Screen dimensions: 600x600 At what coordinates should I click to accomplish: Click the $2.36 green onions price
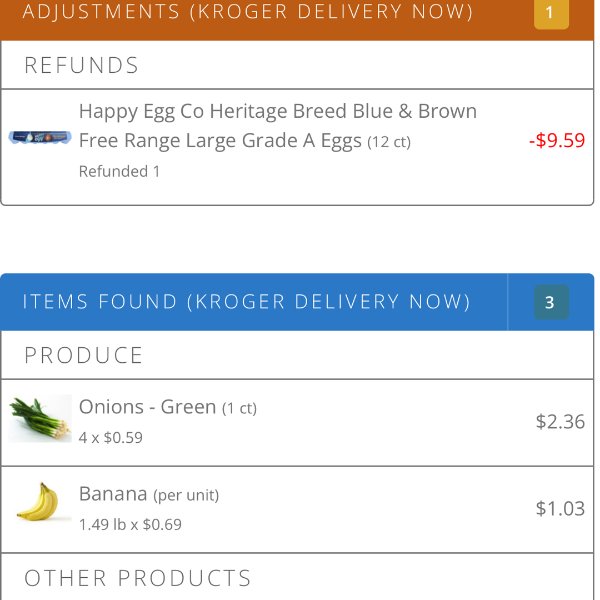click(x=560, y=421)
